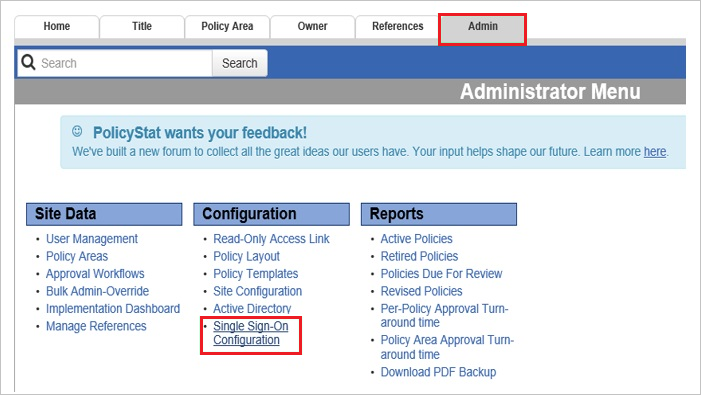
Task: Click the magnifying glass search icon
Action: click(28, 63)
